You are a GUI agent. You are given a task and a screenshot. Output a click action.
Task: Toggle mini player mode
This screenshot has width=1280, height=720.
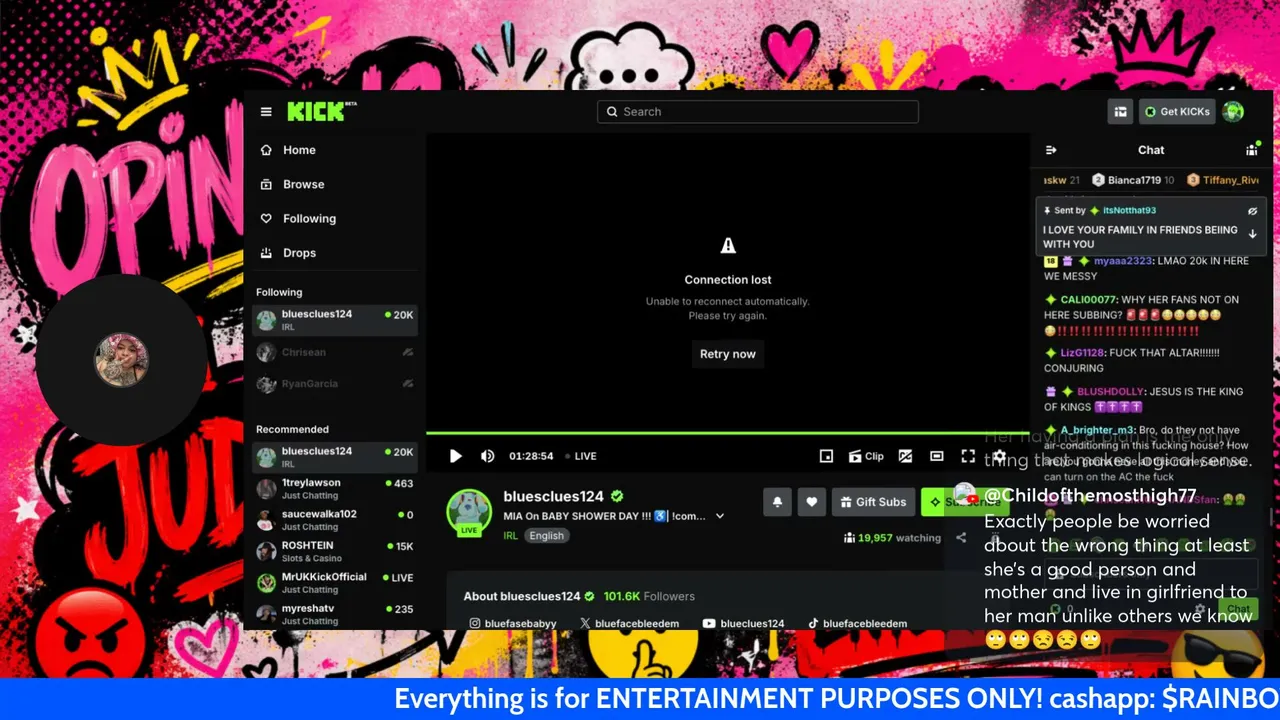(826, 456)
